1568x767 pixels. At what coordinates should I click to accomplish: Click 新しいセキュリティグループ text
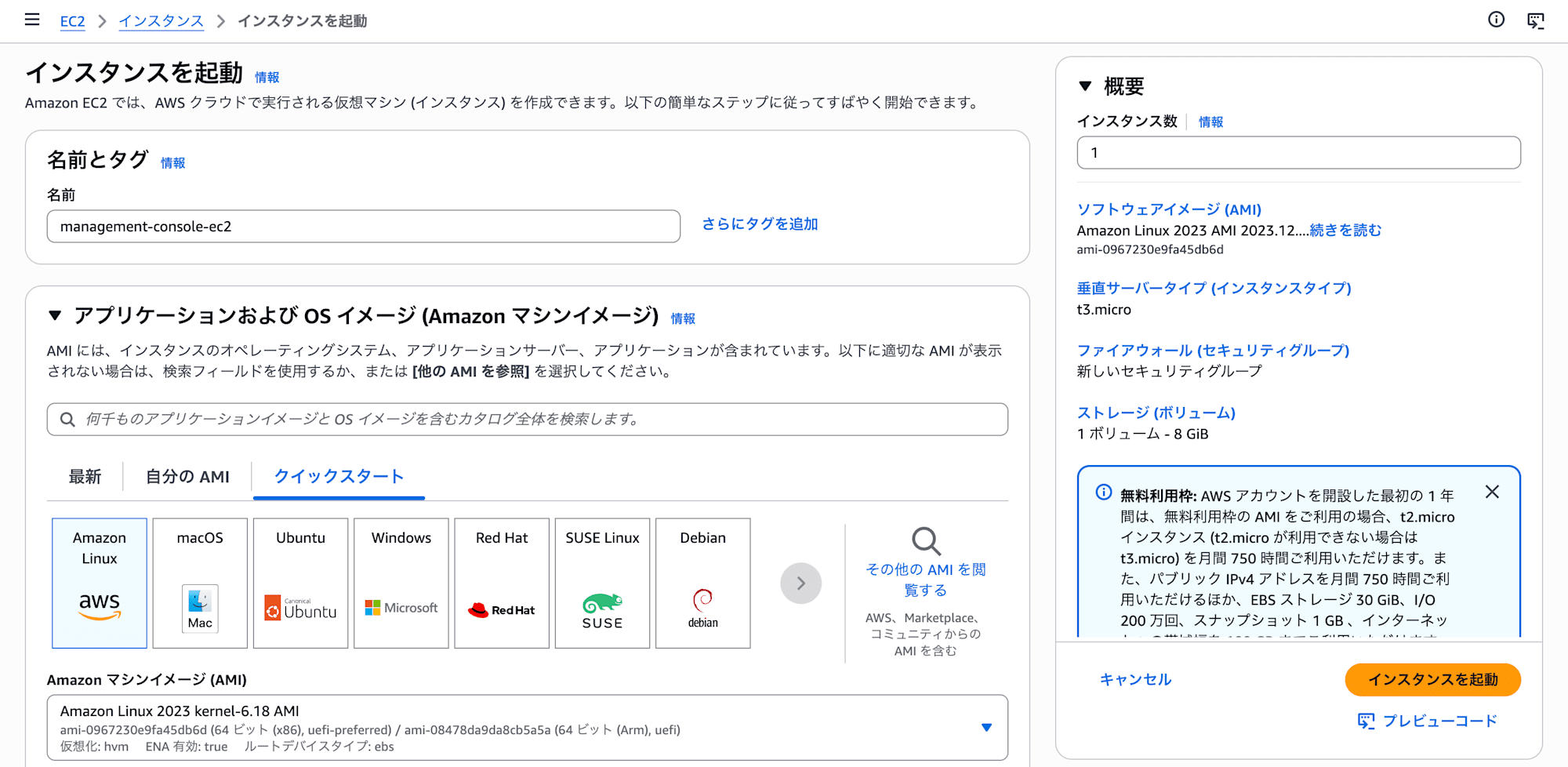click(1169, 371)
